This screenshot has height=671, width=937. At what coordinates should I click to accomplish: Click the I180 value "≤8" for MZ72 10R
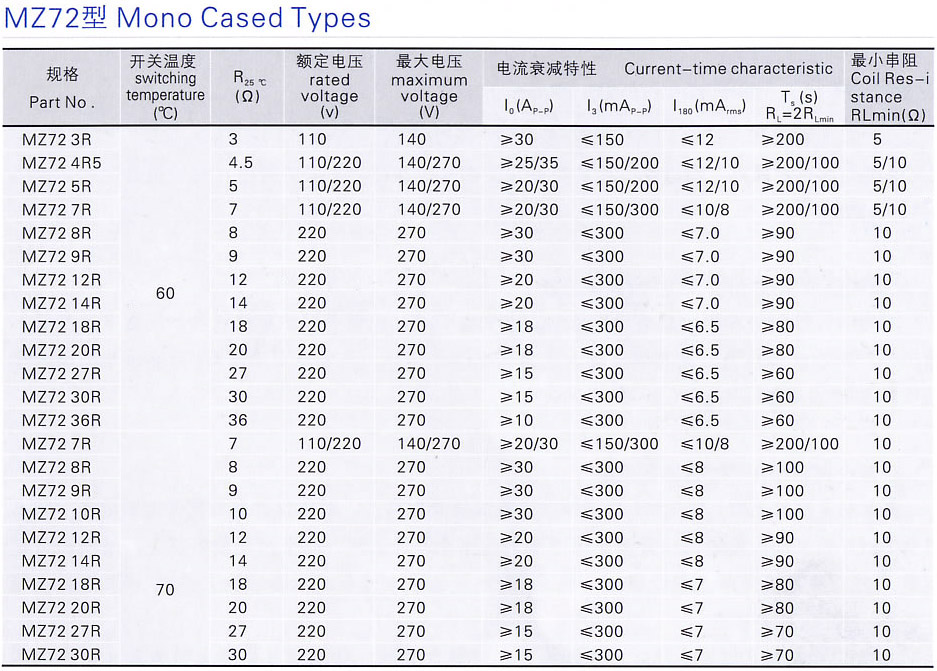692,514
